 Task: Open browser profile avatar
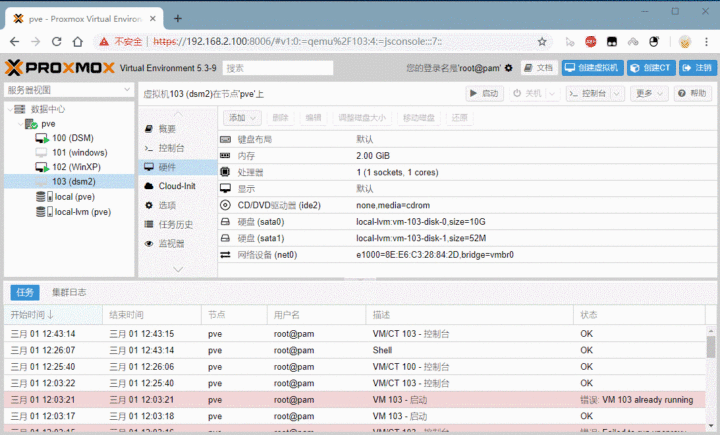(685, 42)
